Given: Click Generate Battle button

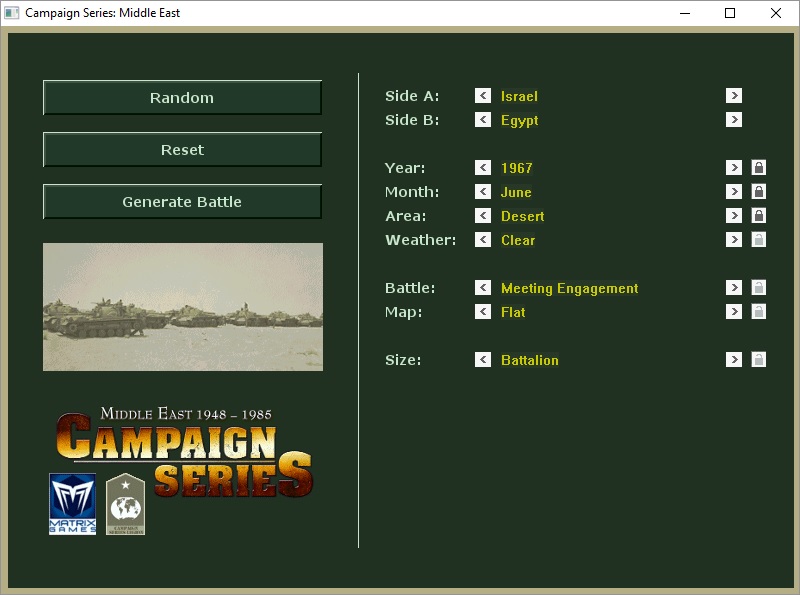Looking at the screenshot, I should (x=182, y=202).
